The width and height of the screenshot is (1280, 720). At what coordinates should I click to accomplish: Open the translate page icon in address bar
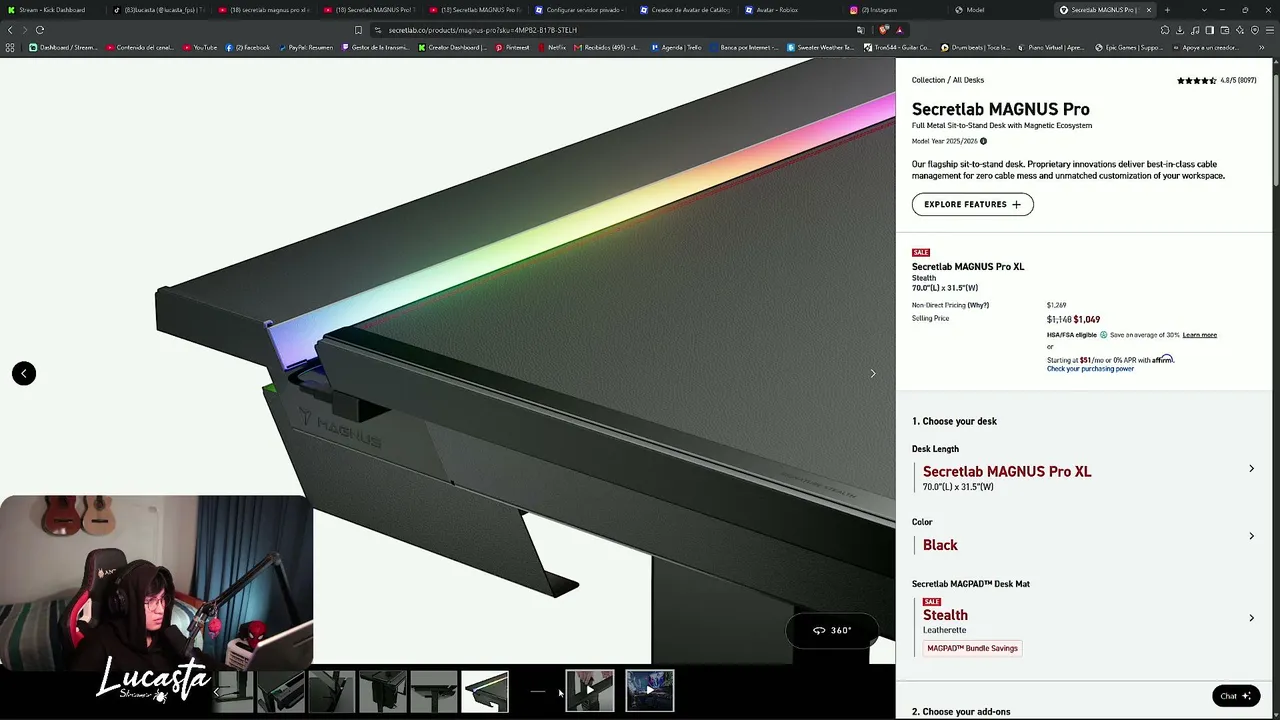point(860,30)
